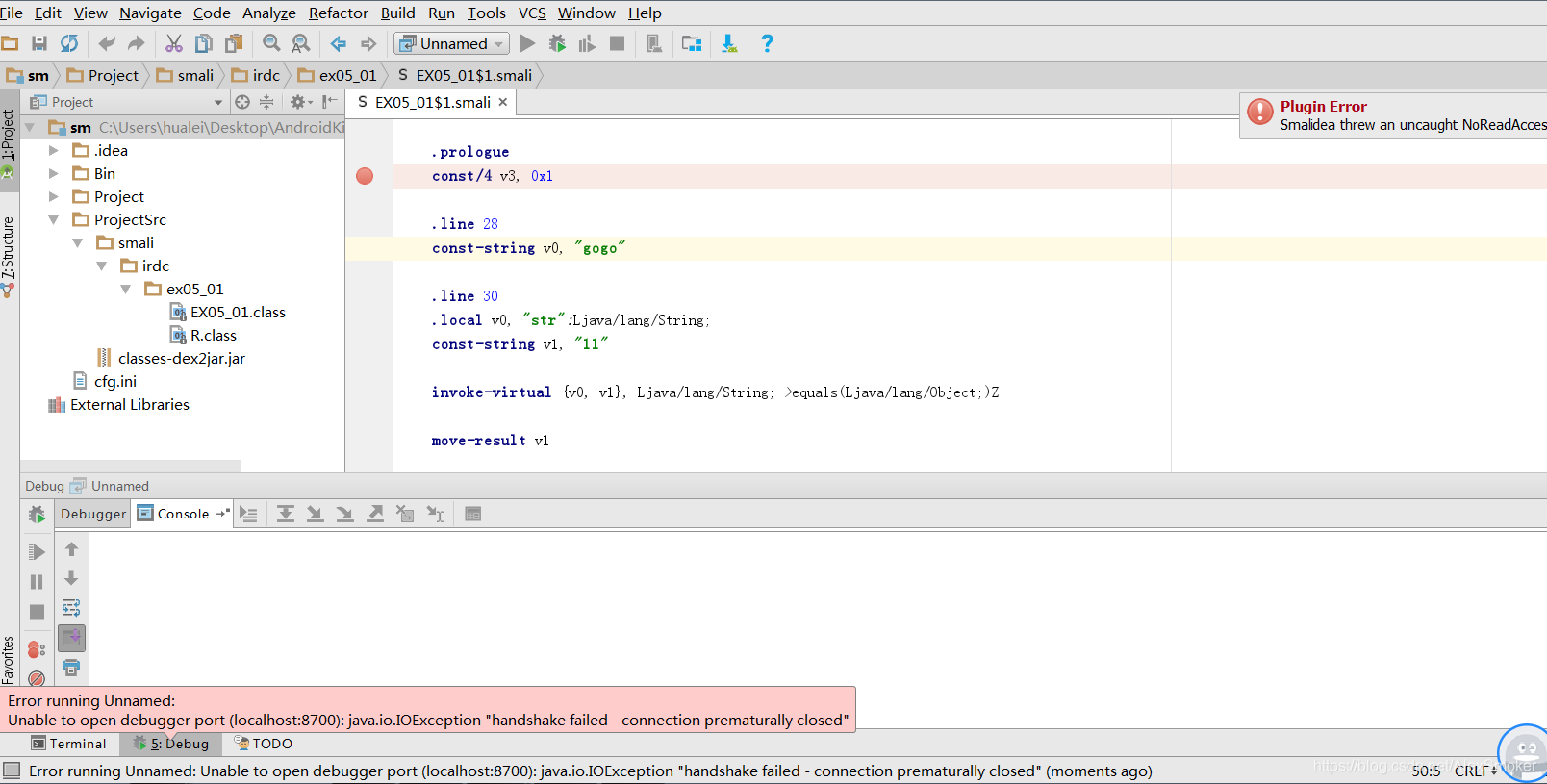Expand the Bin folder node
This screenshot has width=1547, height=784.
54,173
